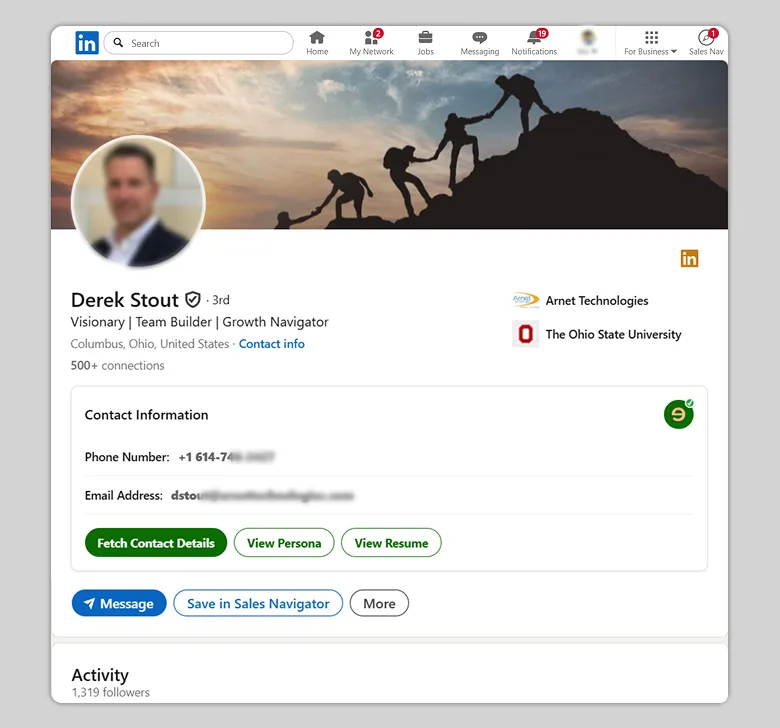Check the Notifications bell icon
Image resolution: width=780 pixels, height=728 pixels.
tap(534, 38)
